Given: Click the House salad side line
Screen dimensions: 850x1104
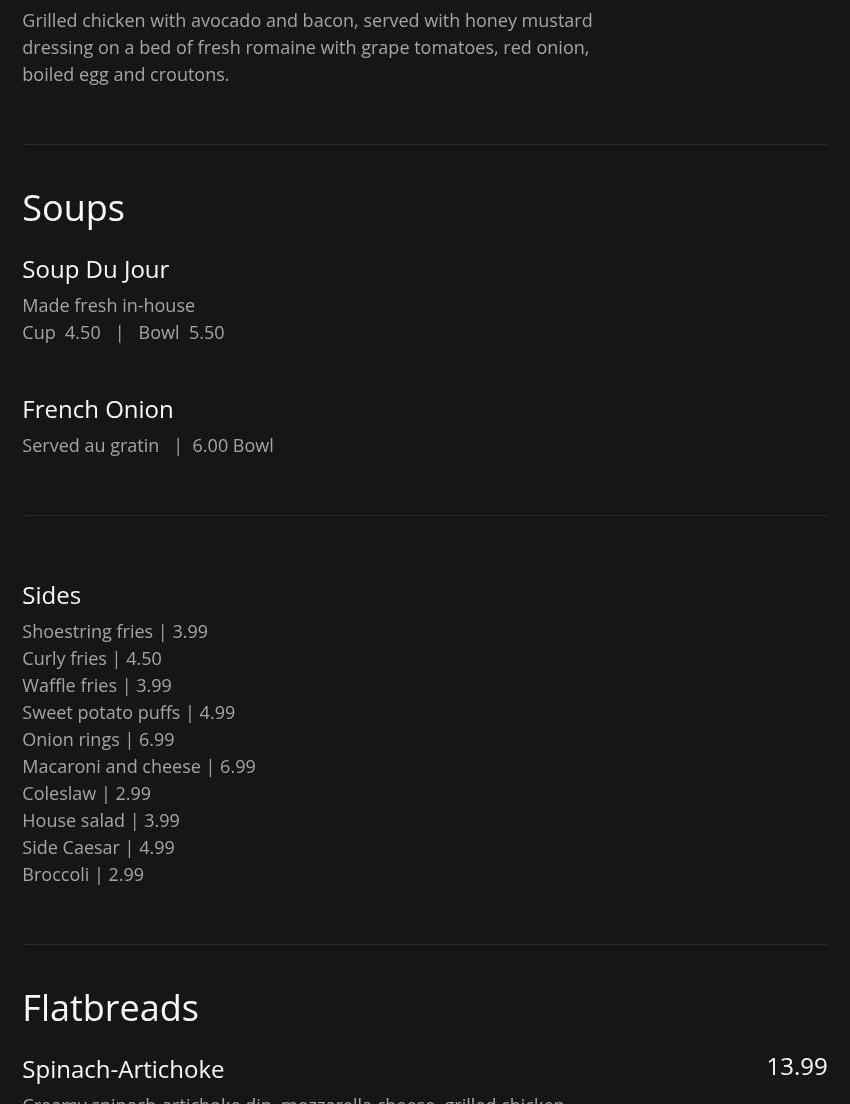Looking at the screenshot, I should tap(101, 821).
